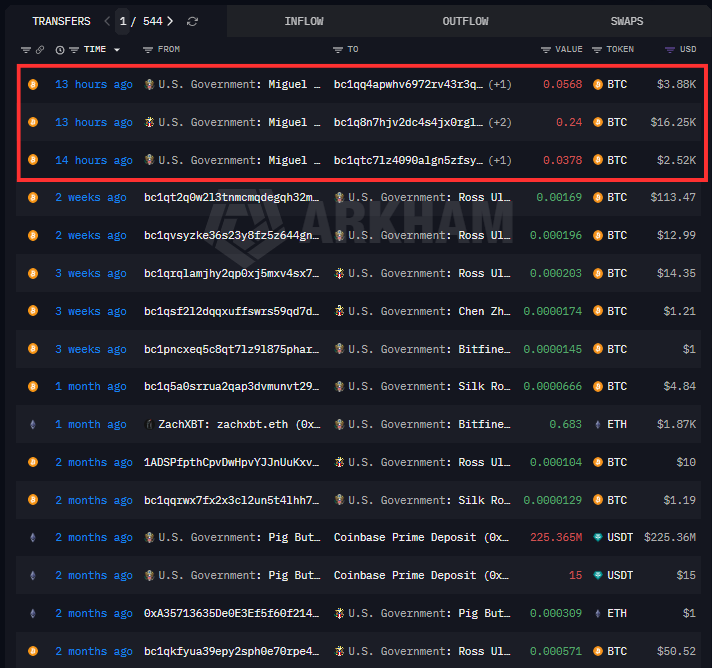This screenshot has height=668, width=712.
Task: Open address bc1qq4apwhv6972rv43r3q
Action: point(408,84)
